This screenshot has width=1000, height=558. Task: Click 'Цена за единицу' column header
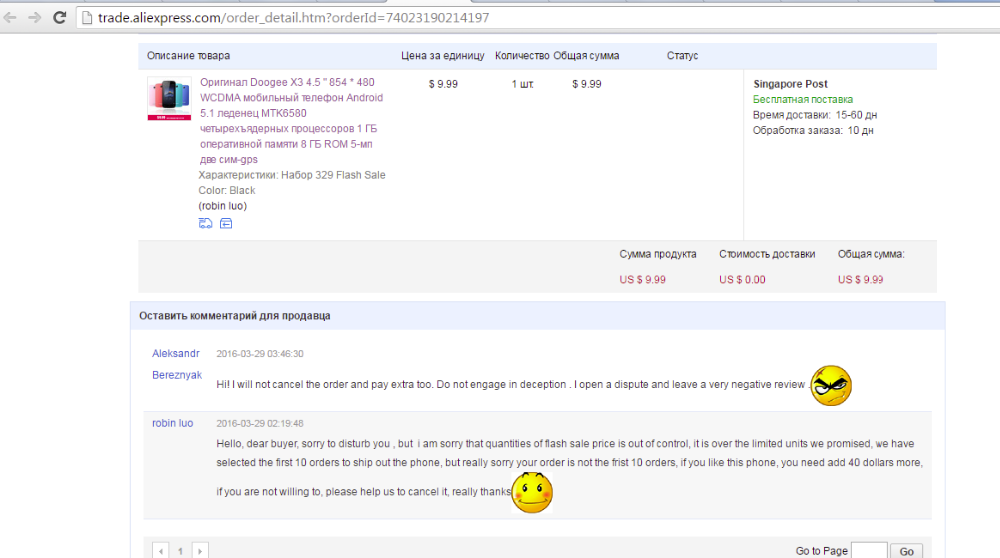coord(443,56)
